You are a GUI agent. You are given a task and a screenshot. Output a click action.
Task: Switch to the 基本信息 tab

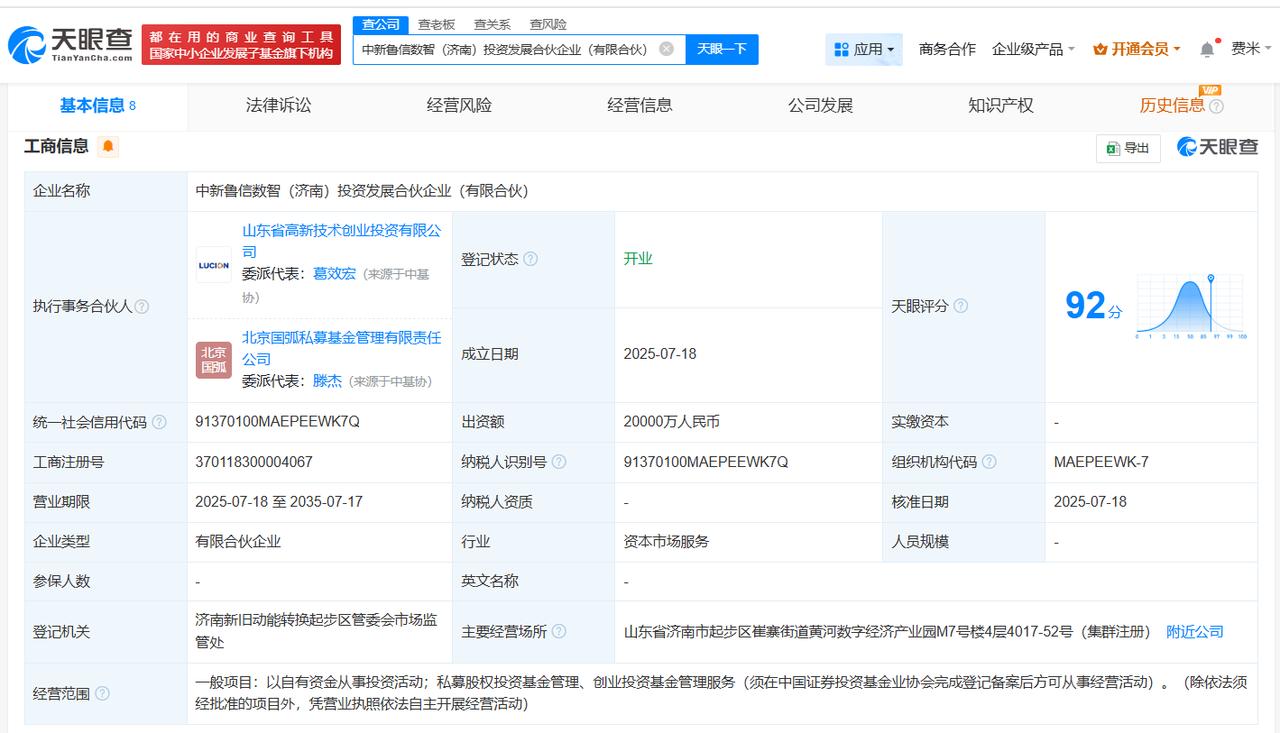click(x=97, y=106)
